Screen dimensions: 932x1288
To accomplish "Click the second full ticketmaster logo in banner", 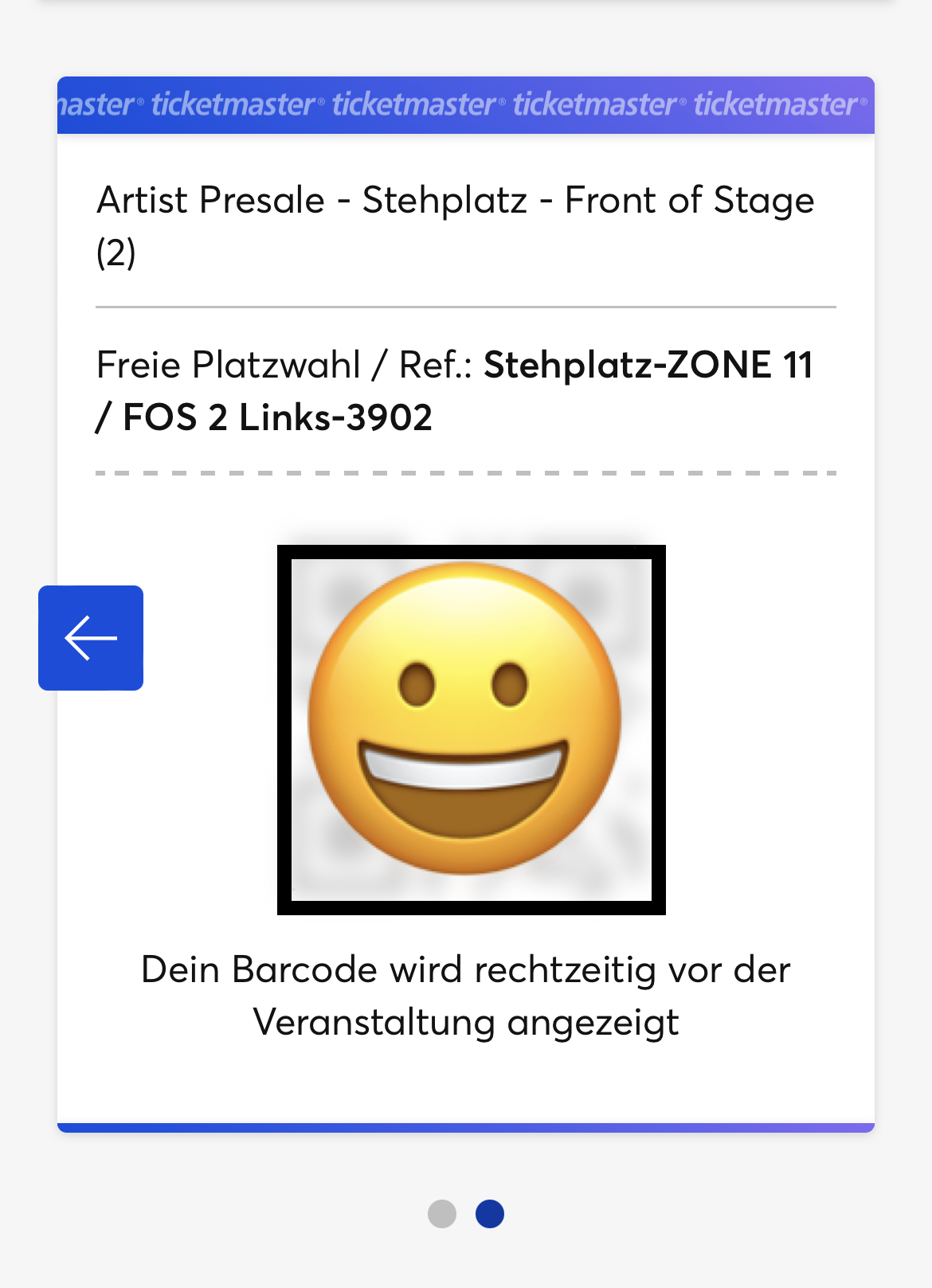I will coord(419,104).
